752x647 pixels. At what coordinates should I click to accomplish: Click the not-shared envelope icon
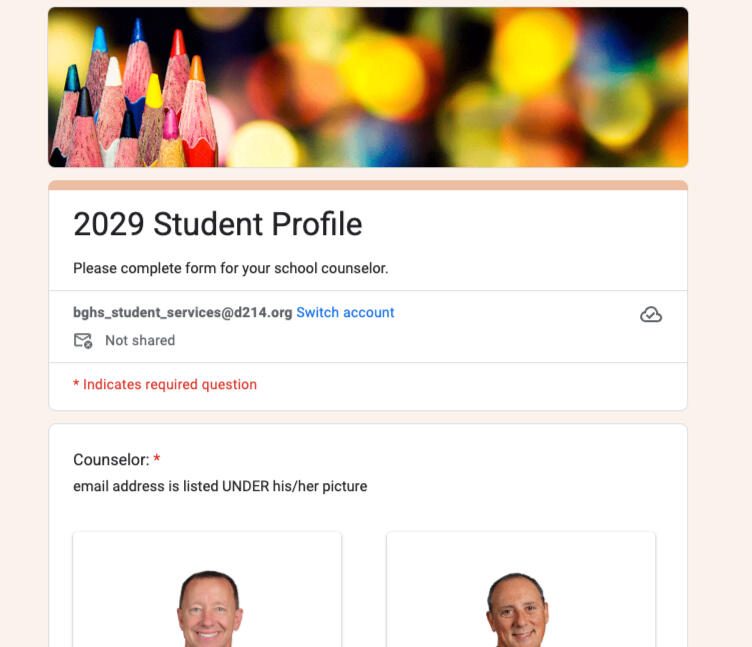tap(83, 341)
